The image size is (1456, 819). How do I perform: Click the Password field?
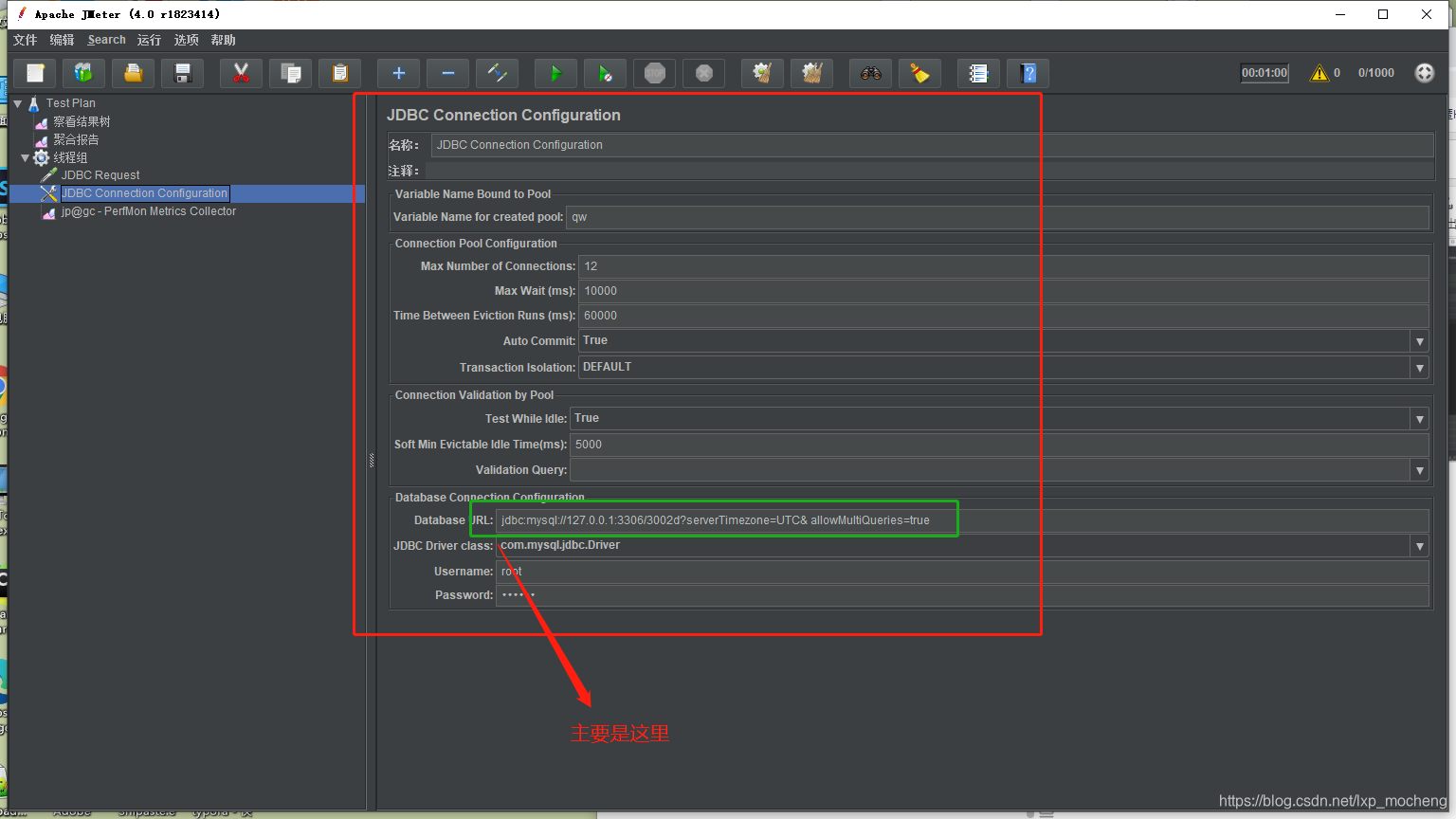(x=962, y=595)
